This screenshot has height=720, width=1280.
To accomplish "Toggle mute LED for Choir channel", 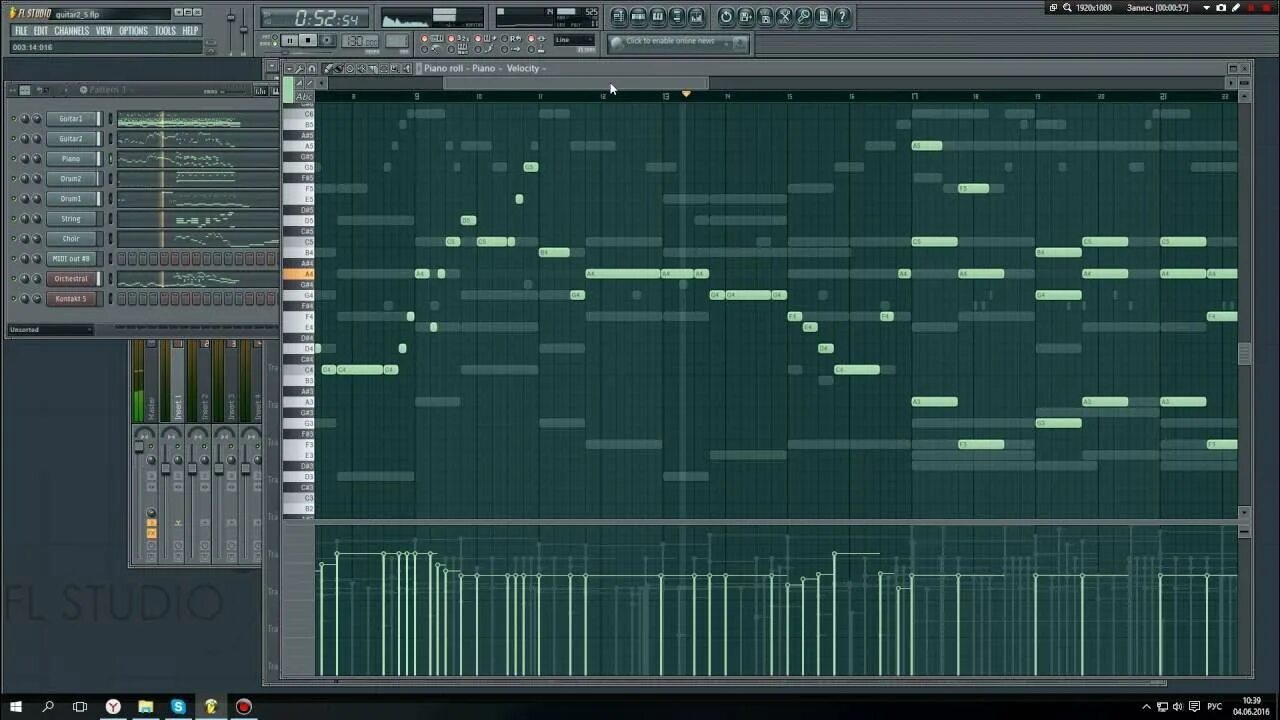I will (14, 239).
